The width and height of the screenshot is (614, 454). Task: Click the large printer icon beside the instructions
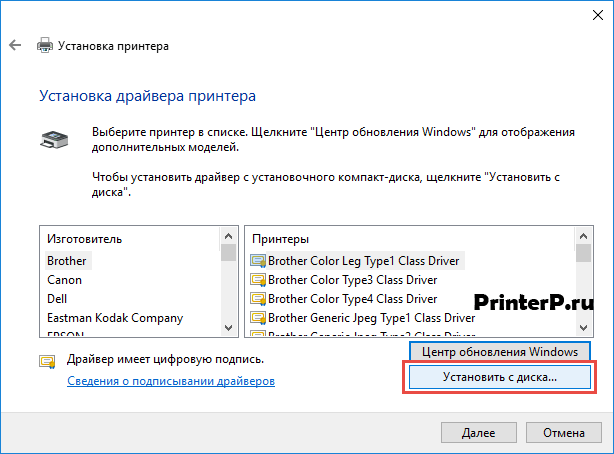pyautogui.click(x=55, y=139)
